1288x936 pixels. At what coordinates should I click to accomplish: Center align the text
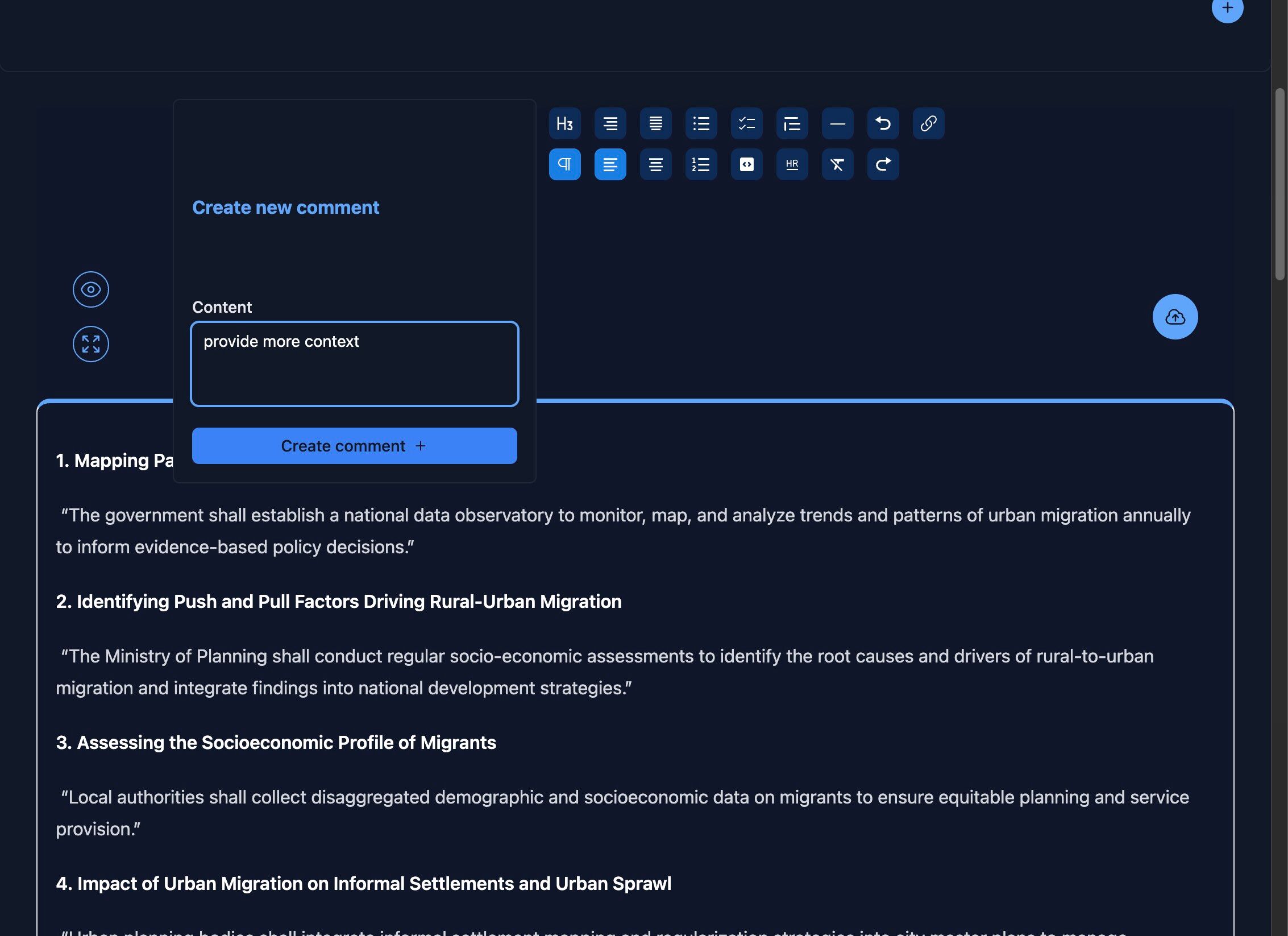[655, 164]
